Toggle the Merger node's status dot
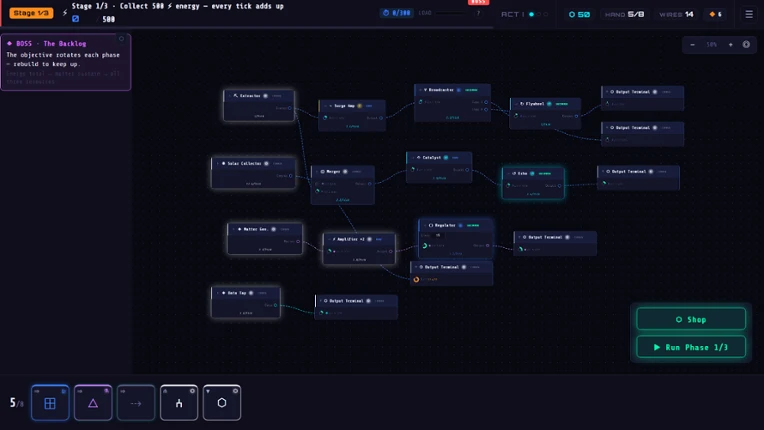Screen dimensions: 764x430 [345, 171]
